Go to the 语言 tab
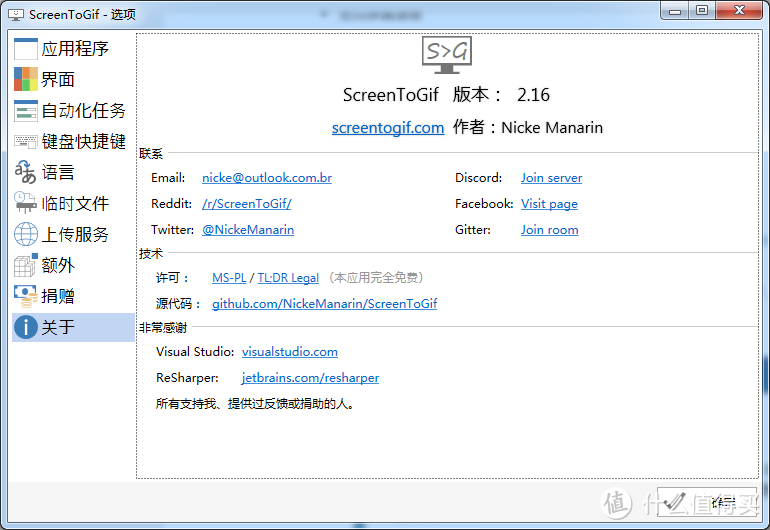This screenshot has width=770, height=530. [73, 172]
